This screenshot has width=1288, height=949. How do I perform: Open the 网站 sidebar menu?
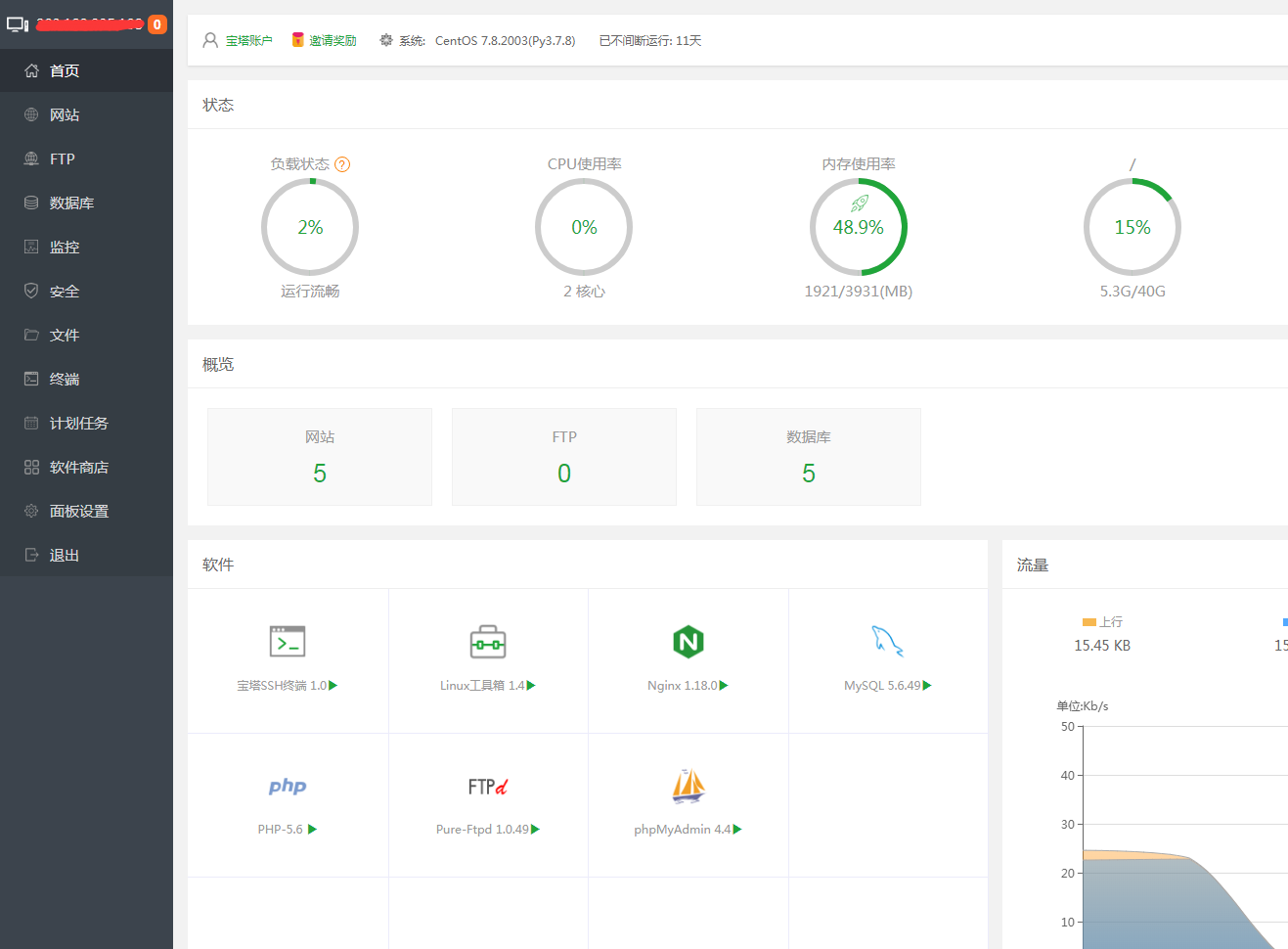86,114
